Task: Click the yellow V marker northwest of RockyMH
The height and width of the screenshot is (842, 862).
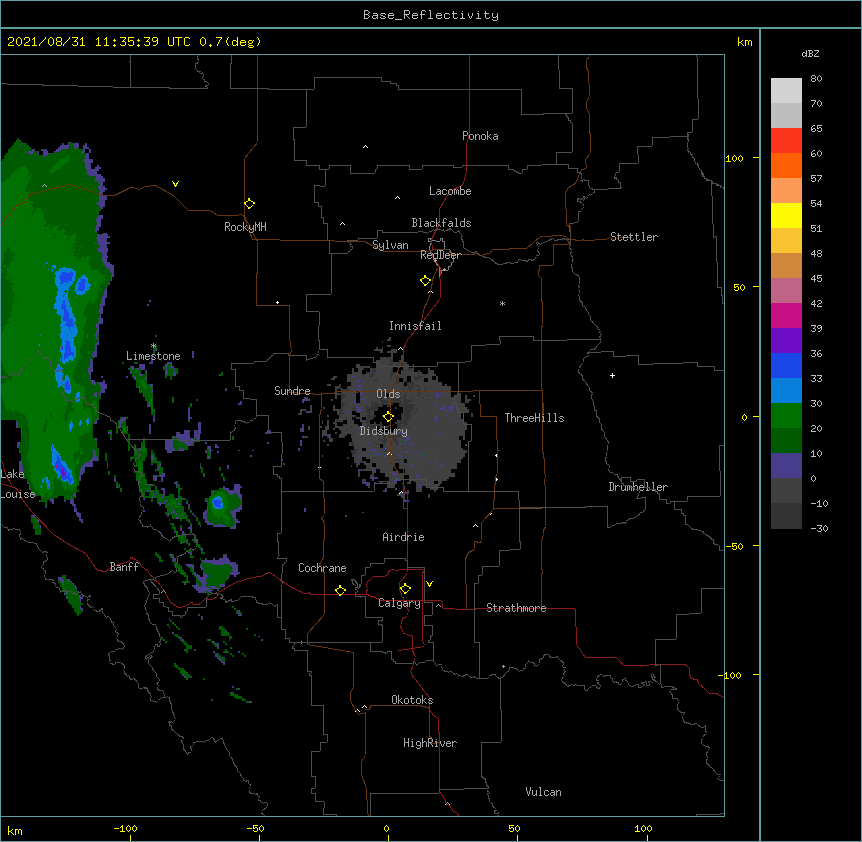Action: [x=175, y=184]
